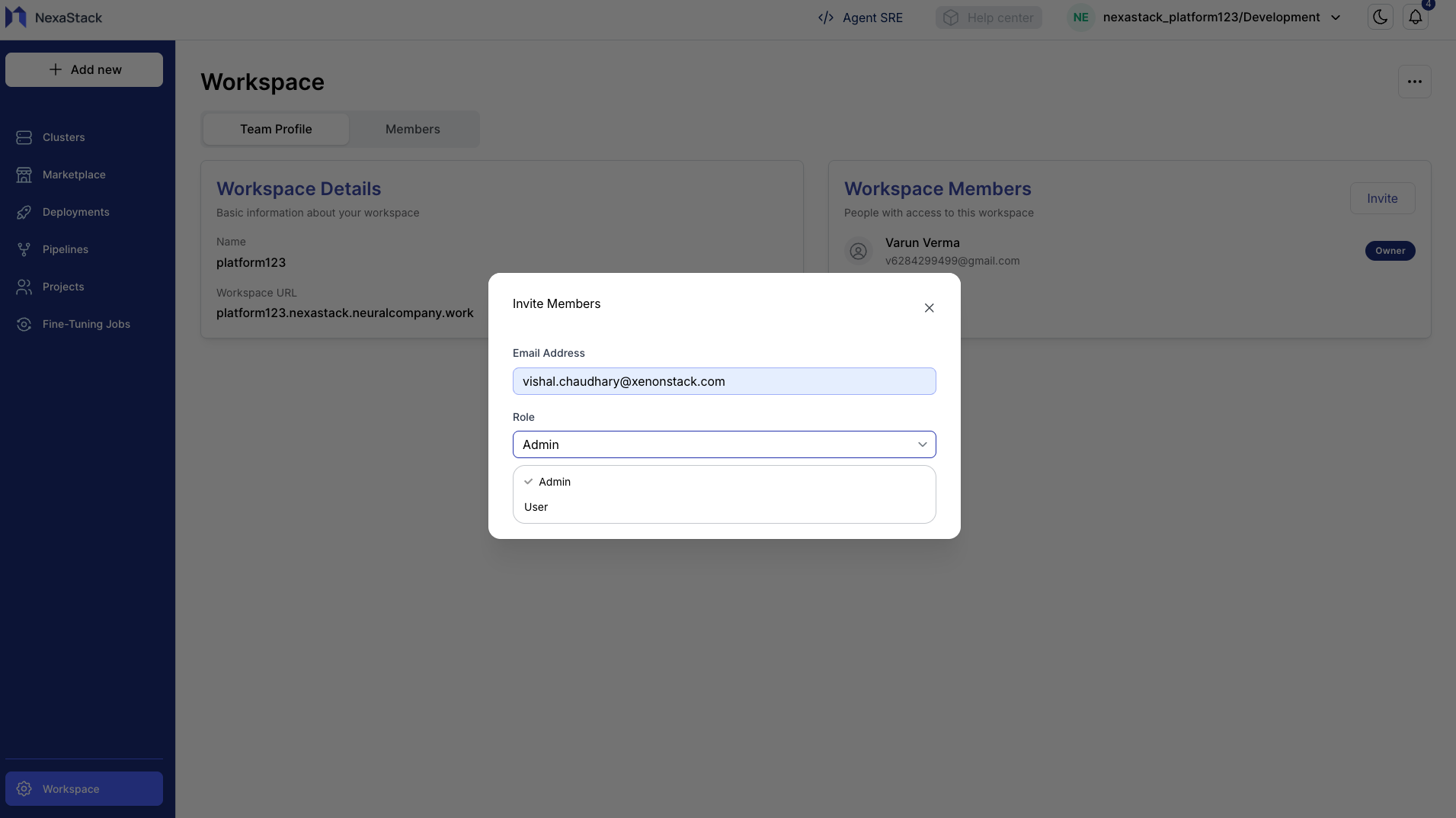Screen dimensions: 1456x818
Task: Go to Projects
Action: point(63,287)
